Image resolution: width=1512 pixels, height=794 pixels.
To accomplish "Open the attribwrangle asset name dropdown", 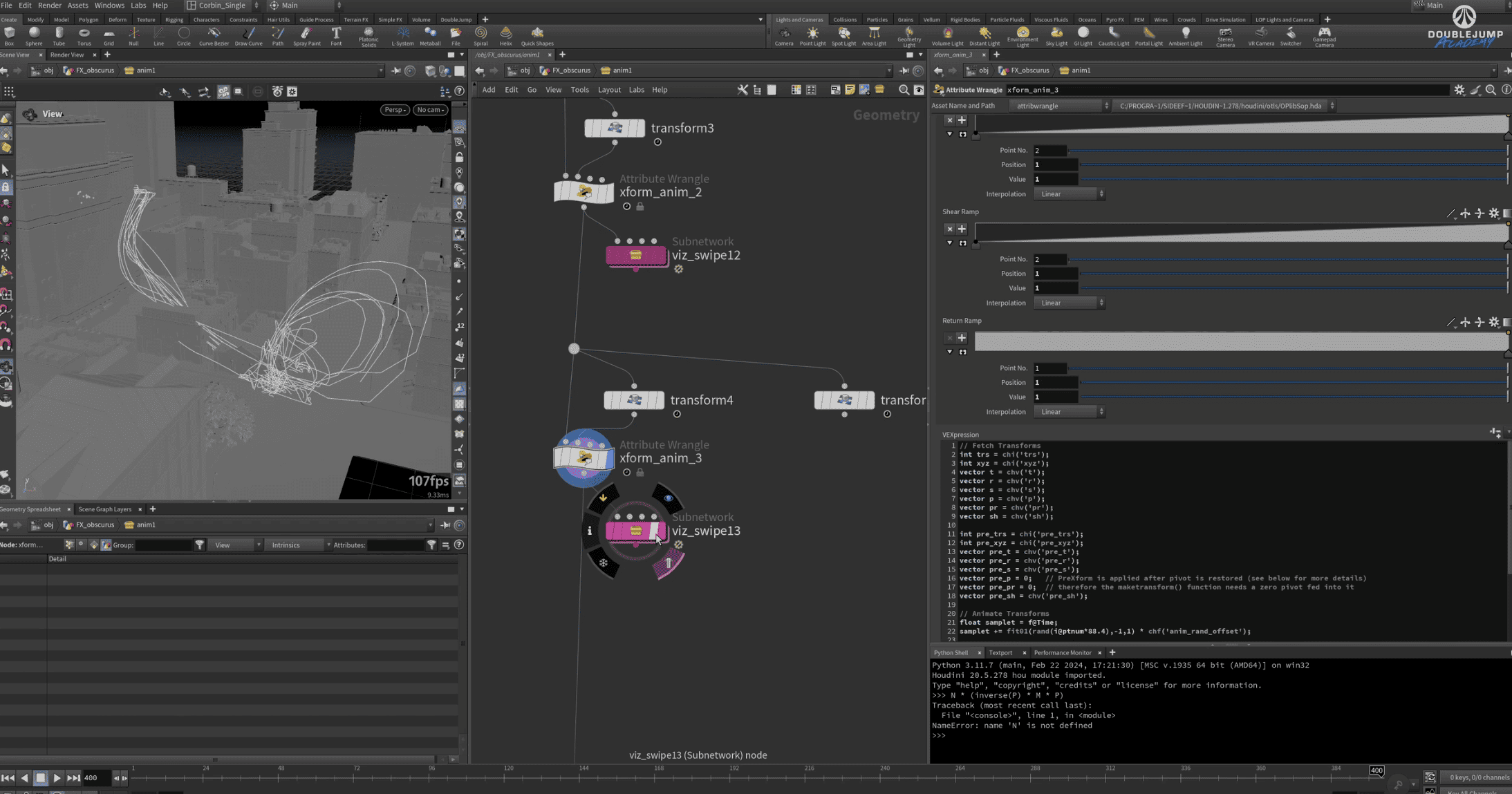I will [1060, 106].
